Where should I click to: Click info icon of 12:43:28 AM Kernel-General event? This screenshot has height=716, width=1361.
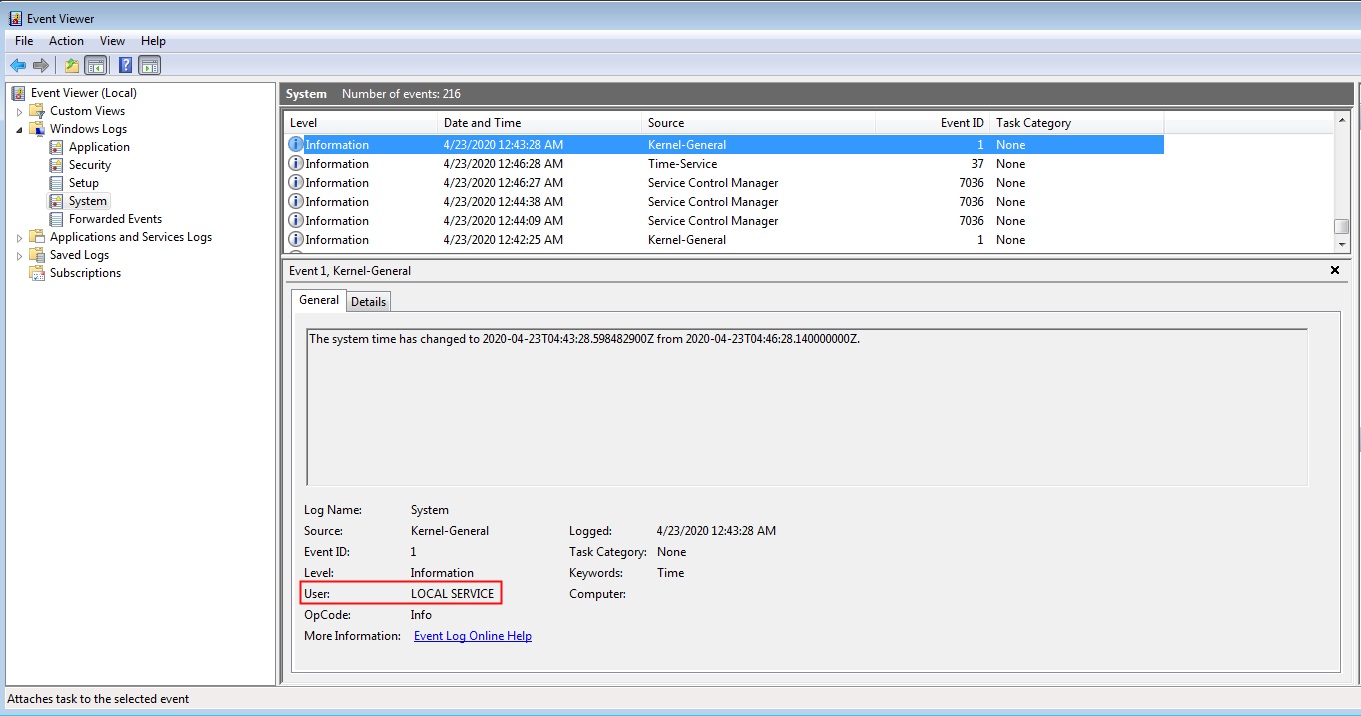click(x=296, y=145)
